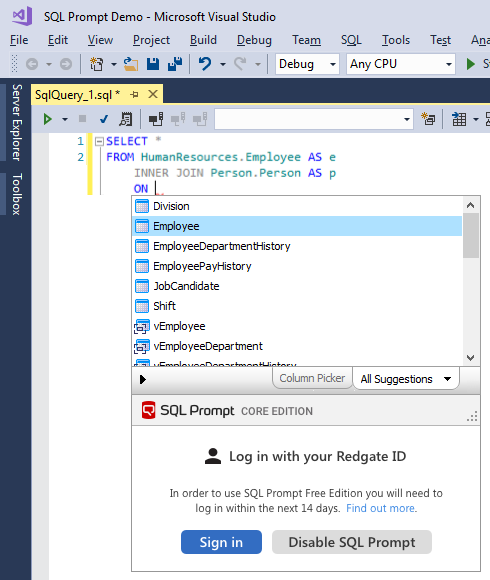Follow the Find out more link
Viewport: 490px width, 580px height.
pos(381,508)
